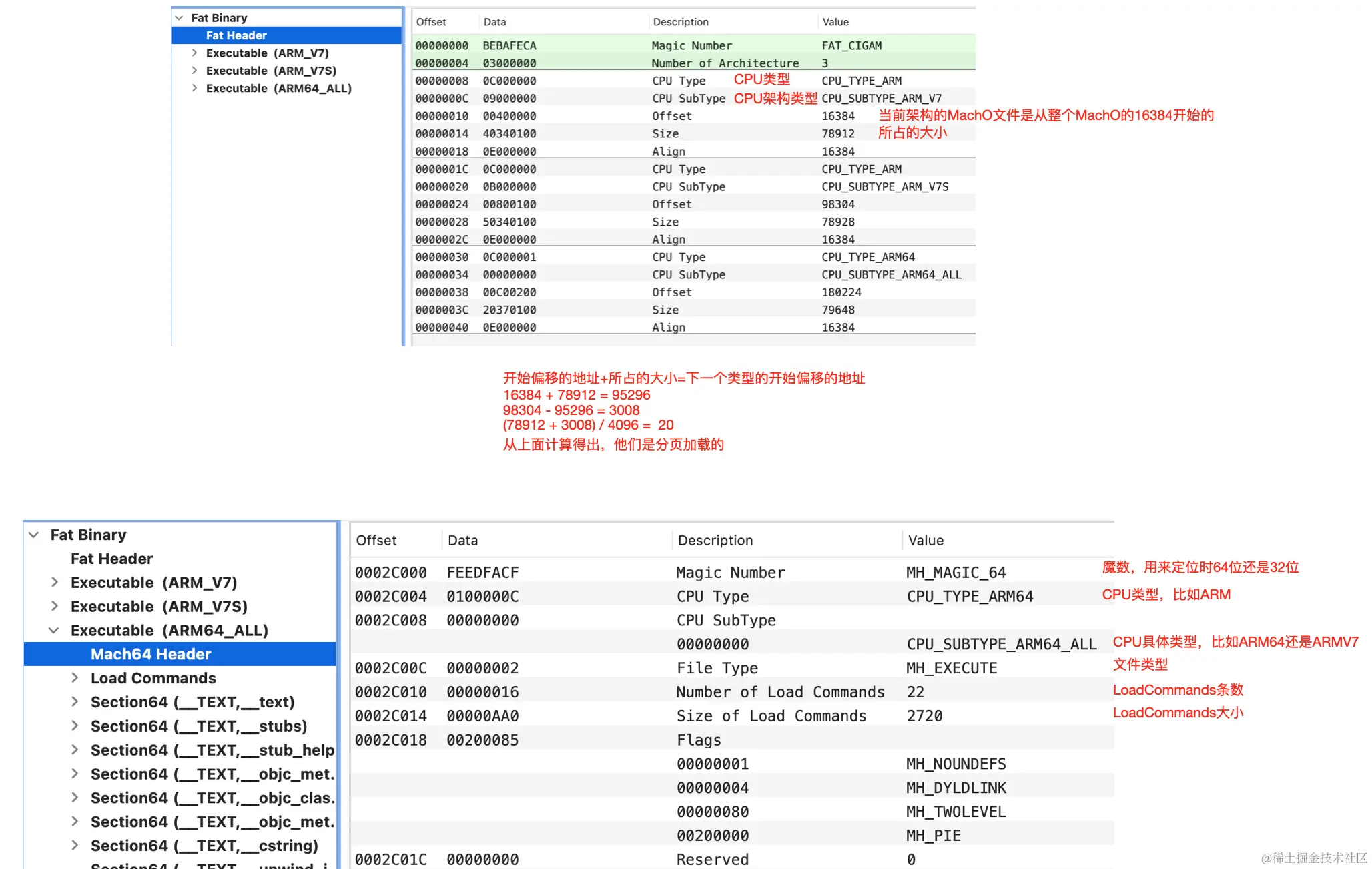Select the Magic Number BEBAFECA row

(x=691, y=45)
